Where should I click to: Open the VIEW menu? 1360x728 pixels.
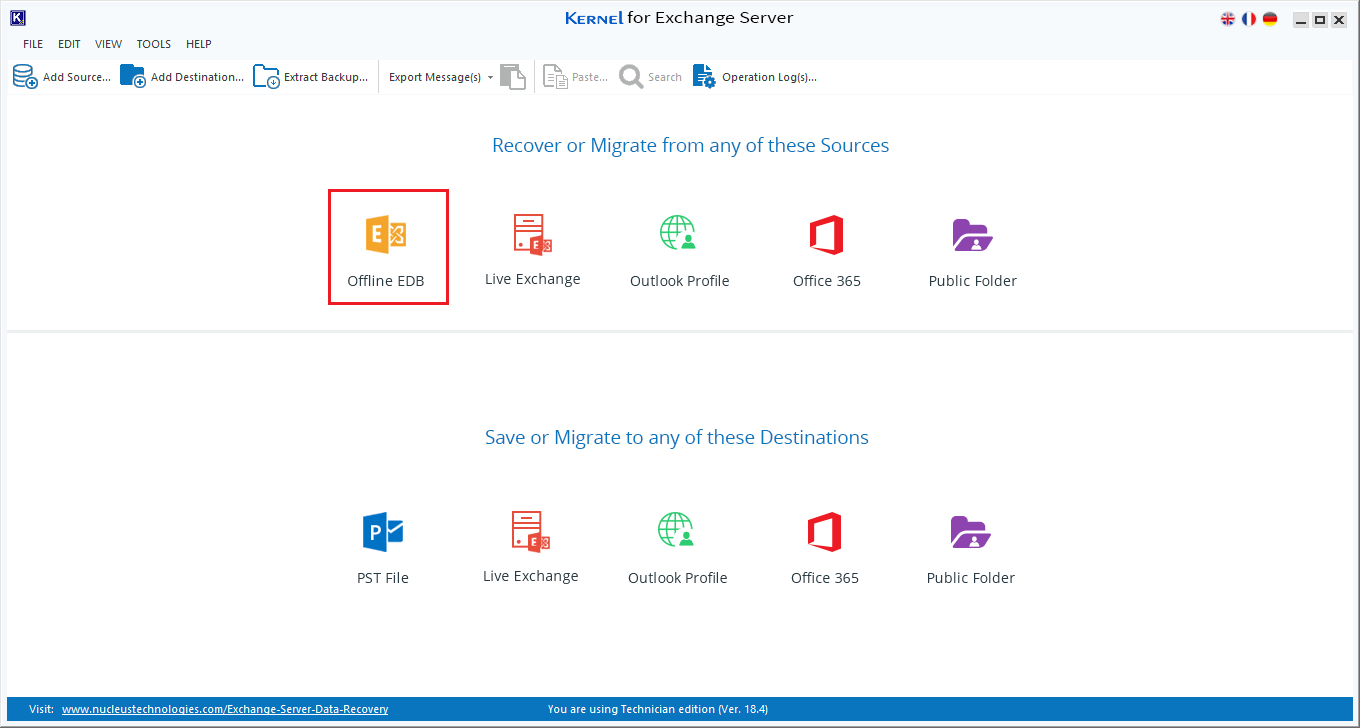click(109, 44)
